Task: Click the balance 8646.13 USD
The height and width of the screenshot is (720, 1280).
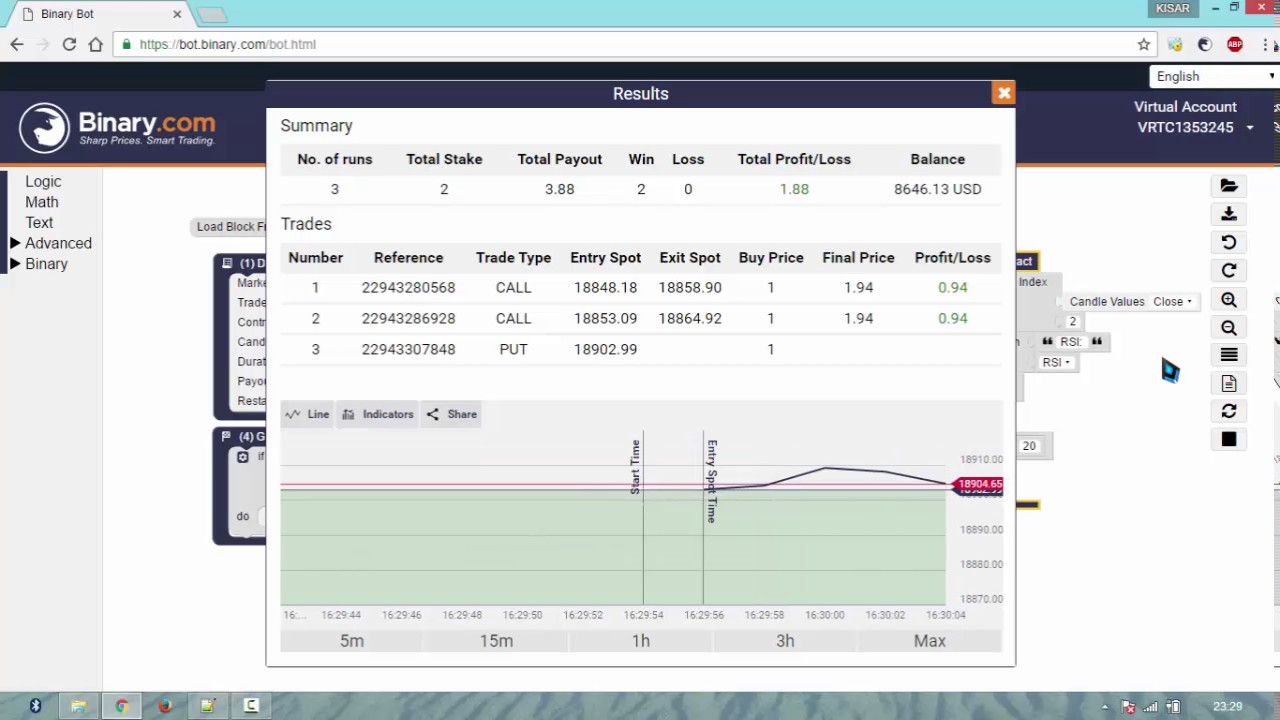Action: [x=938, y=189]
